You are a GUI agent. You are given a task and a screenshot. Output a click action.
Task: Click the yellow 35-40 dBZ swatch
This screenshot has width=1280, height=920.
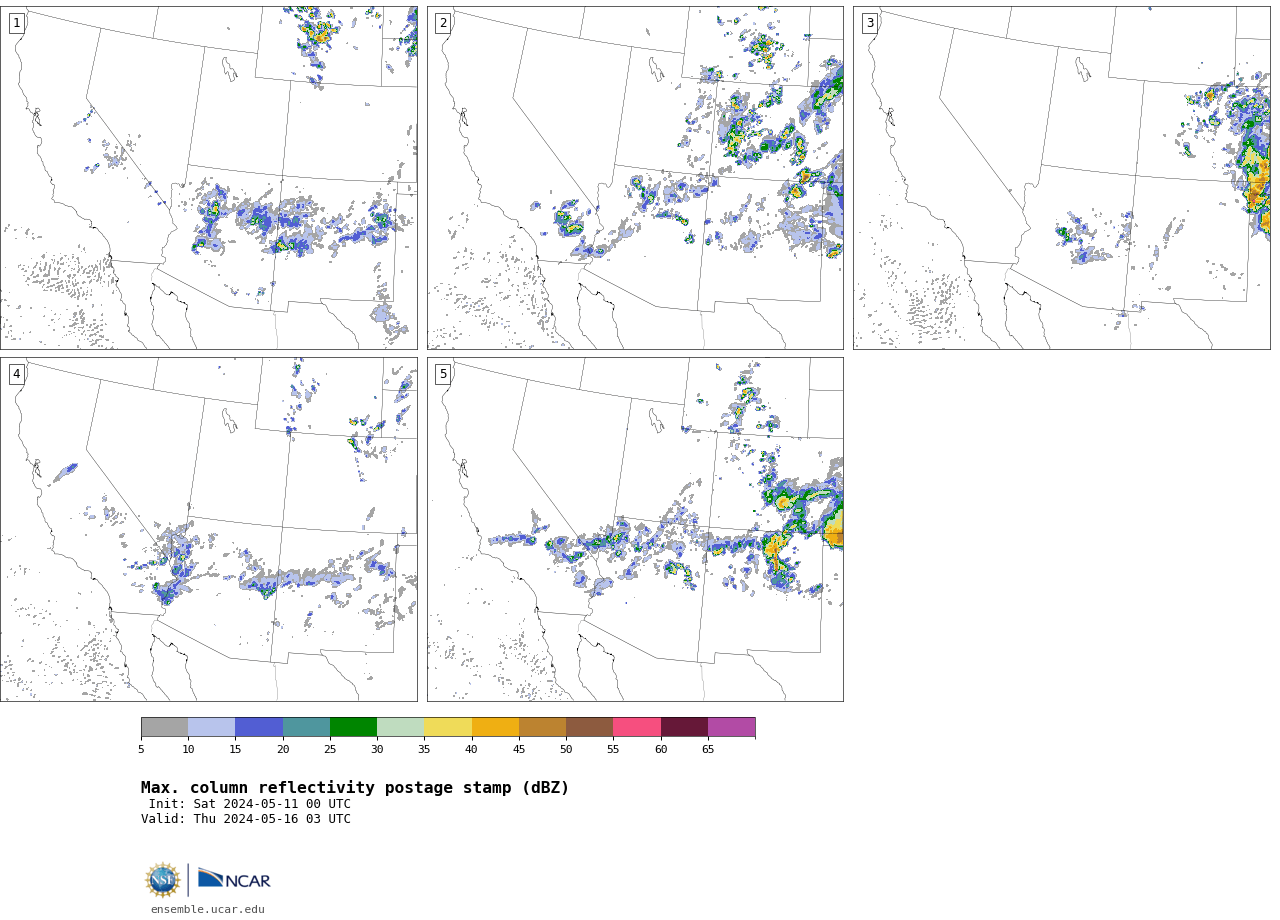(448, 727)
